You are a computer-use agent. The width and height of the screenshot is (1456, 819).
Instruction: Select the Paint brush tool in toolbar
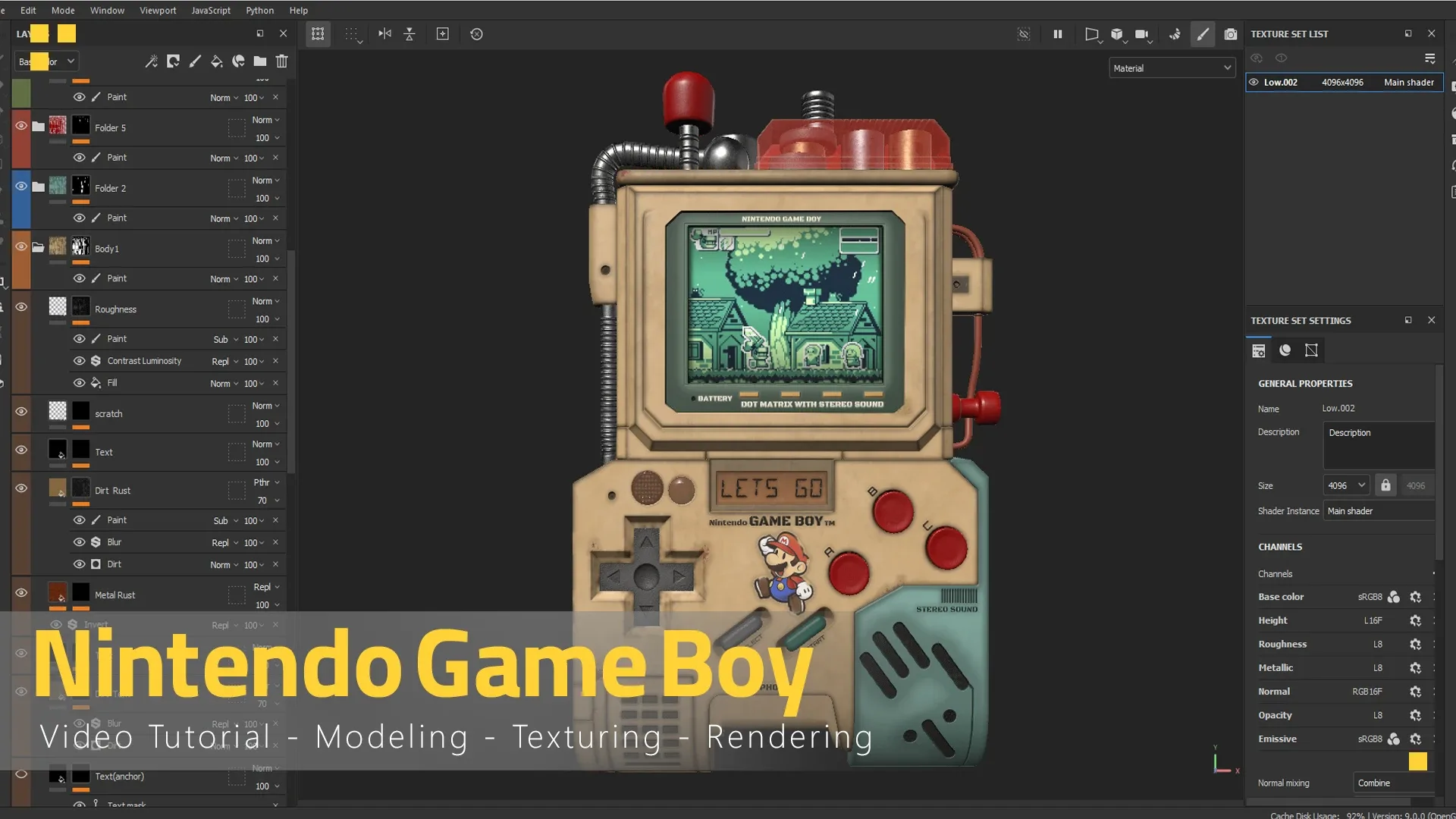[x=1202, y=34]
